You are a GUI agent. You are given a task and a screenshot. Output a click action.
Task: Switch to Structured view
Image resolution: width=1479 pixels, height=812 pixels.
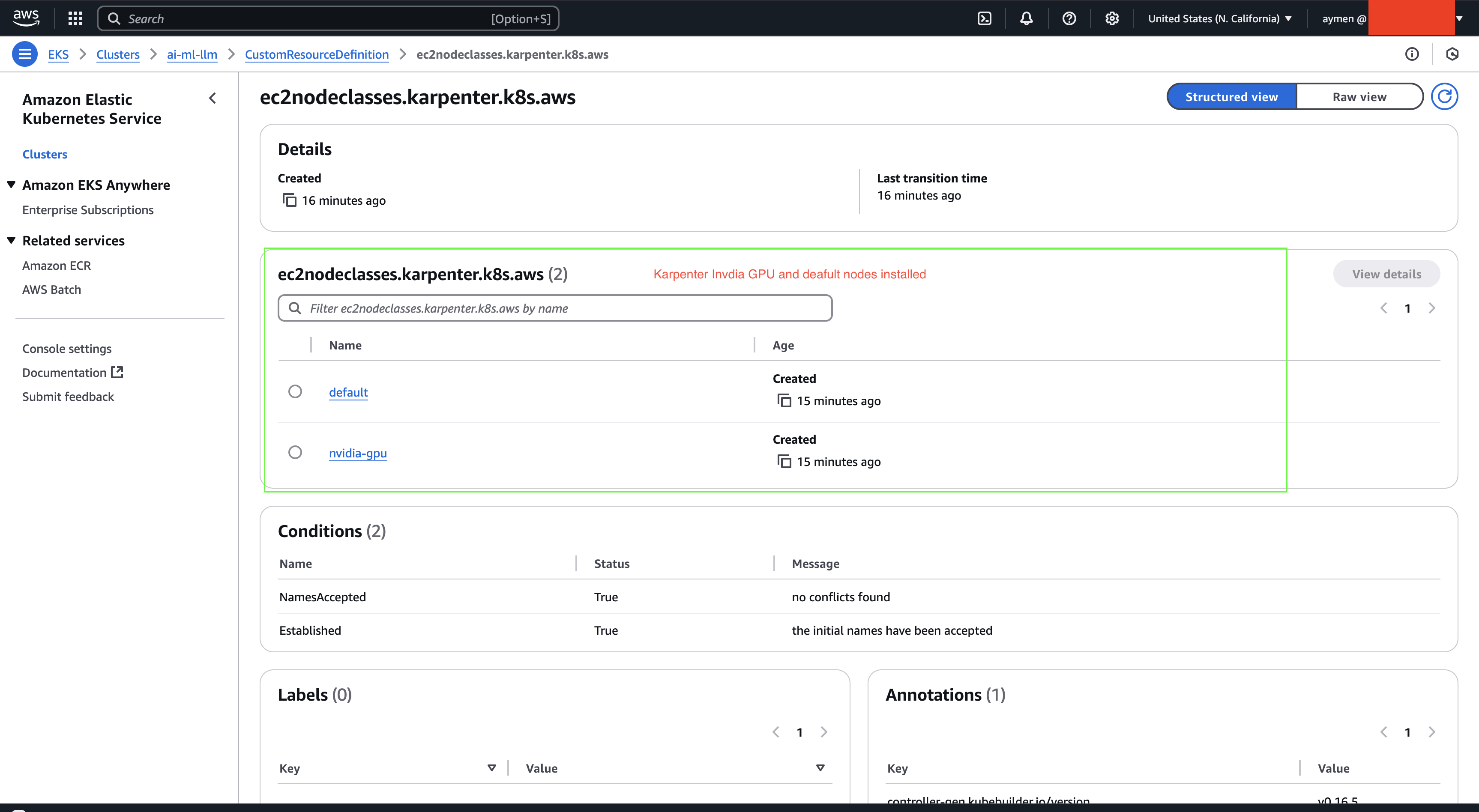(1231, 96)
